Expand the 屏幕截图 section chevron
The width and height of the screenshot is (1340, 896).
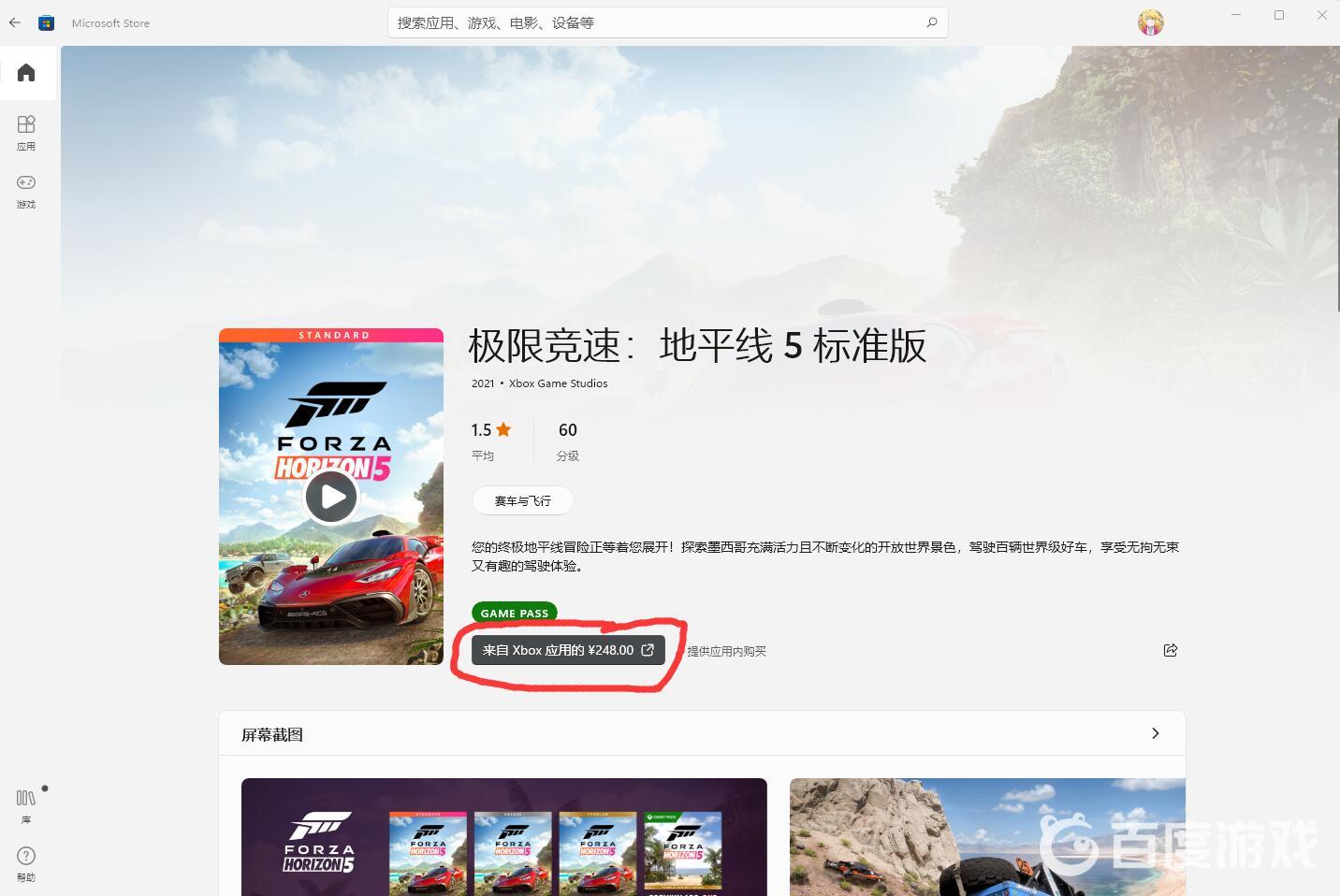(x=1155, y=734)
